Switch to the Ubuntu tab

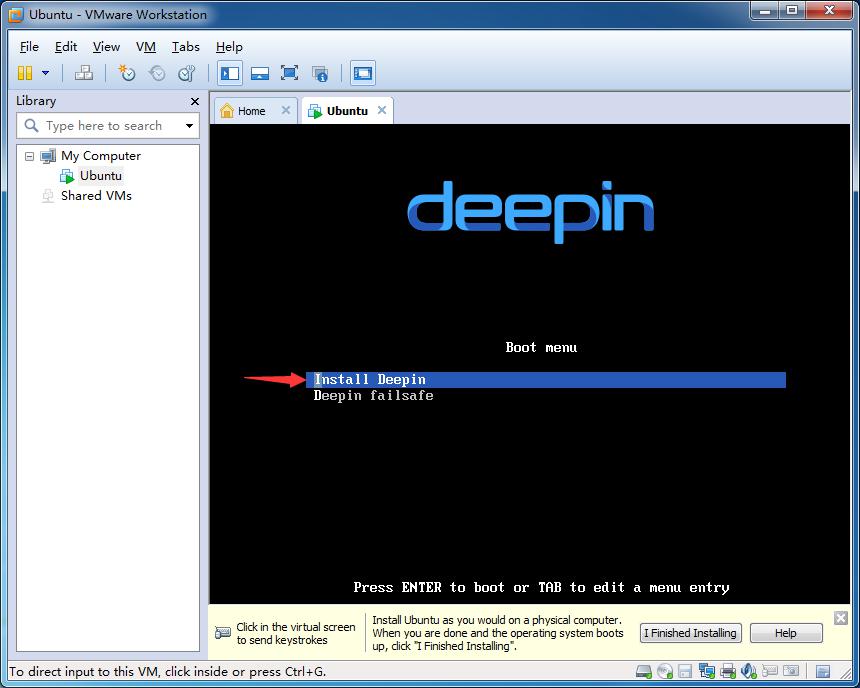click(x=347, y=111)
